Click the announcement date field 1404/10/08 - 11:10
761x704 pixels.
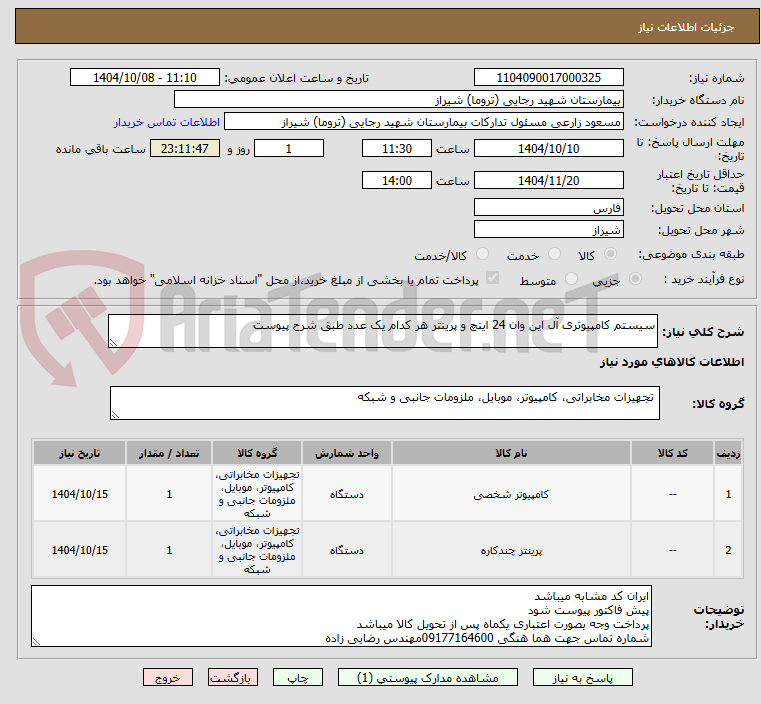(x=145, y=78)
